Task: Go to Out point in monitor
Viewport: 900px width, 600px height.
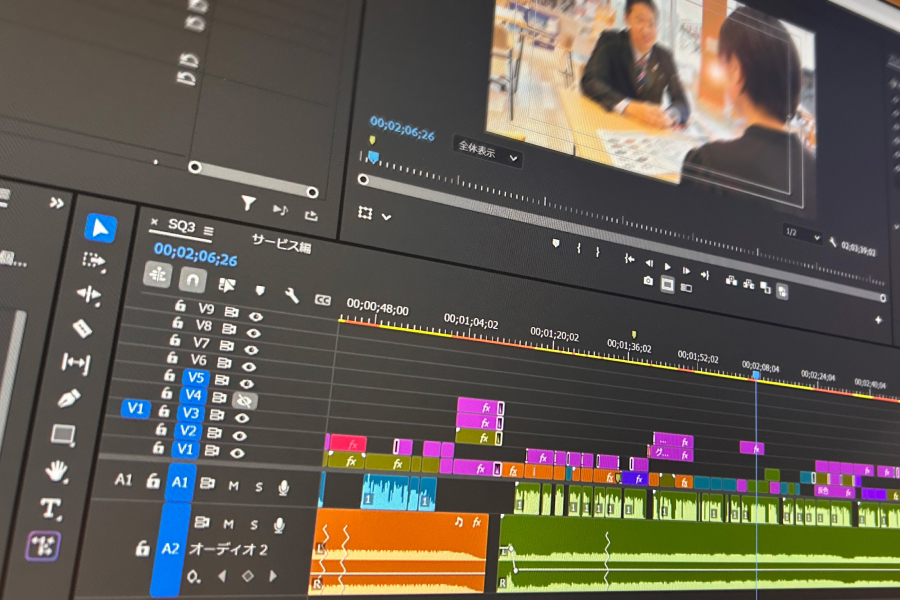Action: point(705,276)
